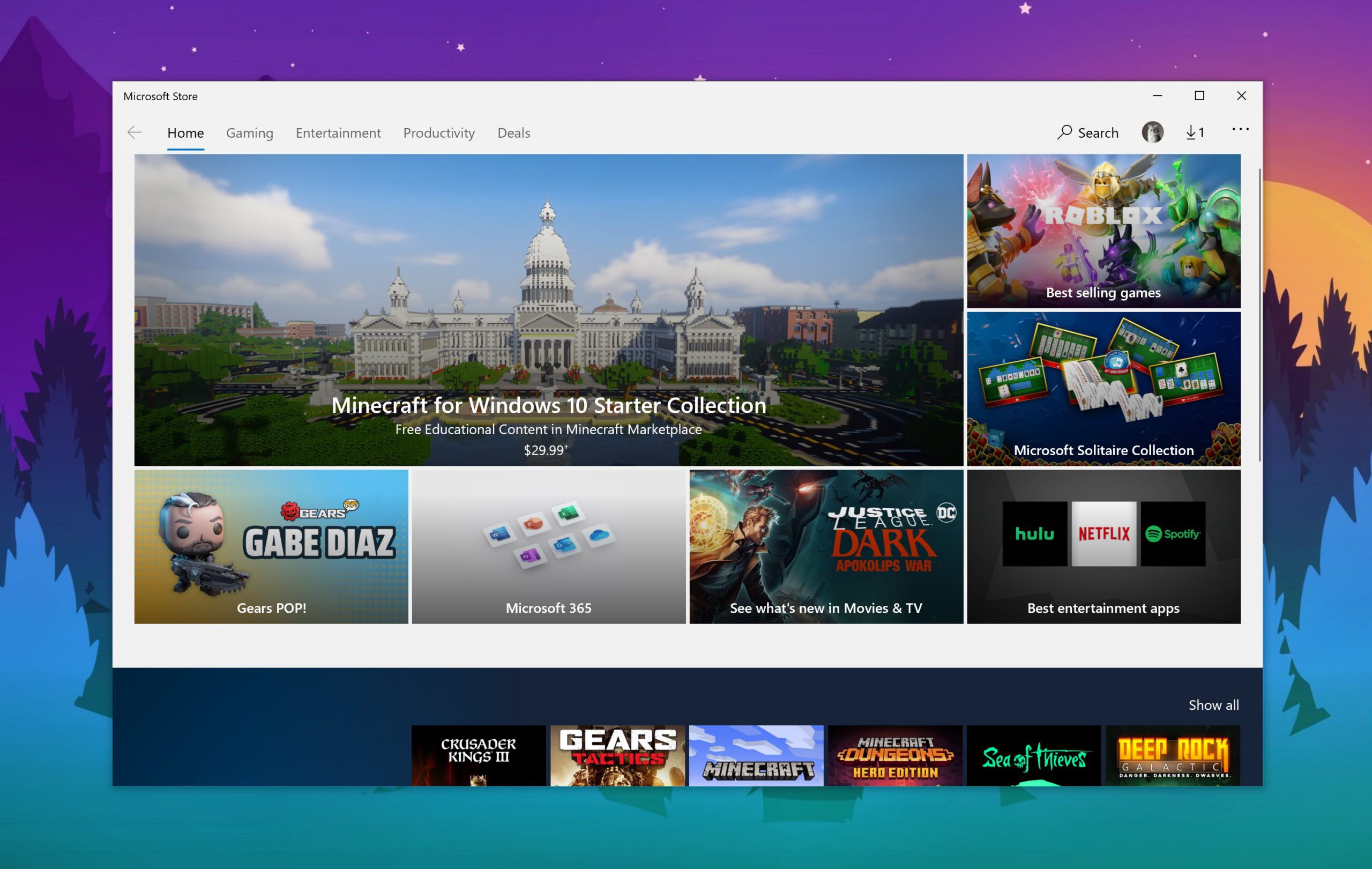
Task: Open the Microsoft 365 tile
Action: pyautogui.click(x=549, y=546)
